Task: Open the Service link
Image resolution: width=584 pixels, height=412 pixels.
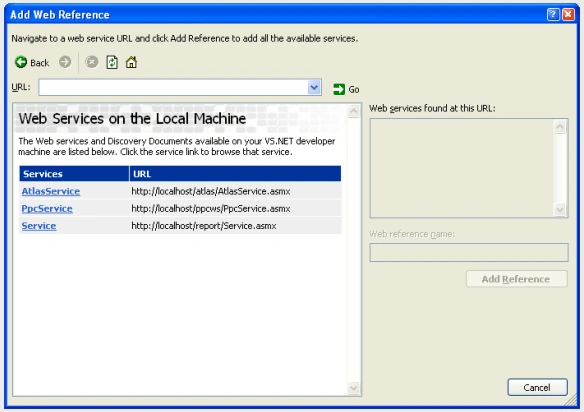Action: [39, 226]
